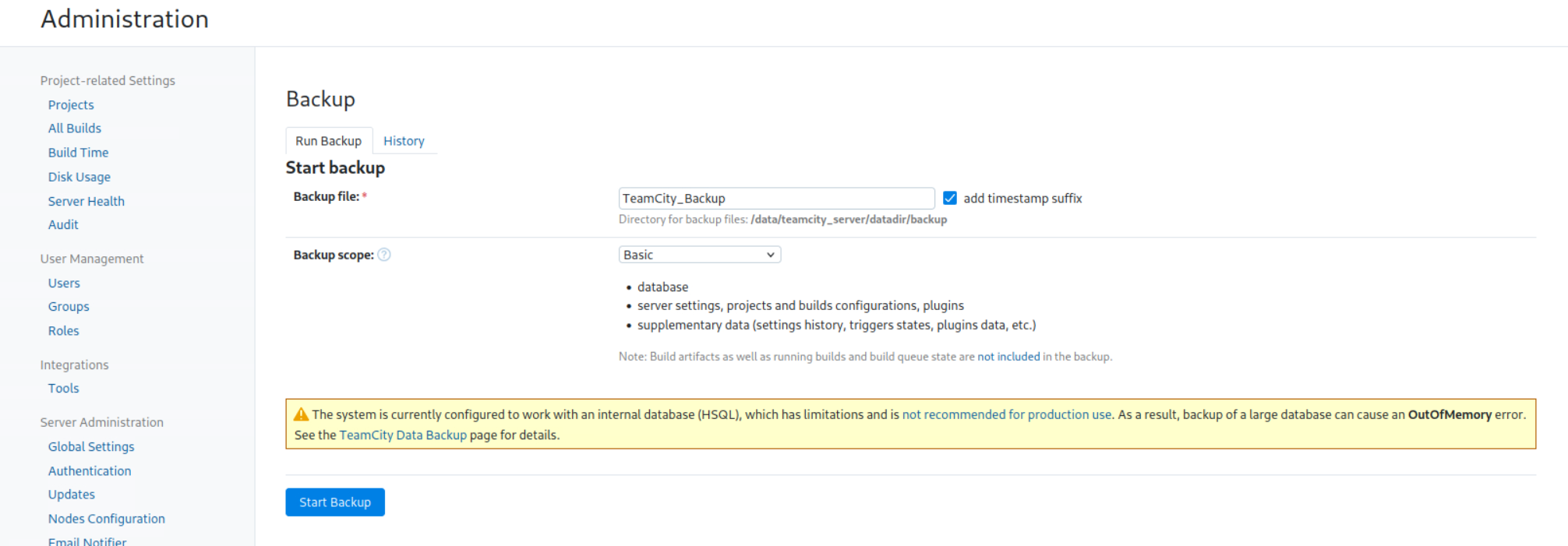Click the not included link
1568x546 pixels.
coord(1008,357)
